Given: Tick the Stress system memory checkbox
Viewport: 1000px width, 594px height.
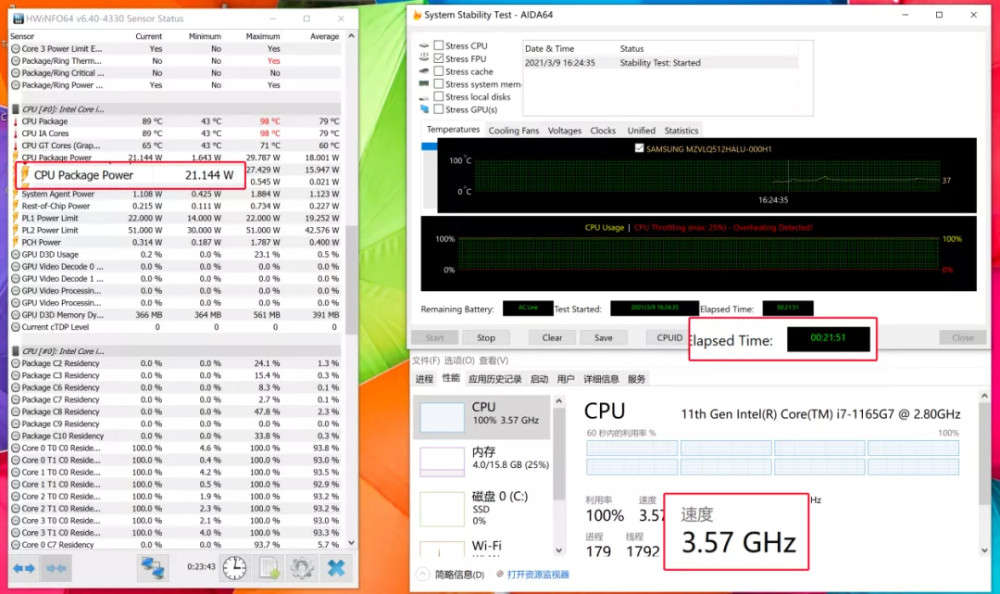Looking at the screenshot, I should pos(438,84).
